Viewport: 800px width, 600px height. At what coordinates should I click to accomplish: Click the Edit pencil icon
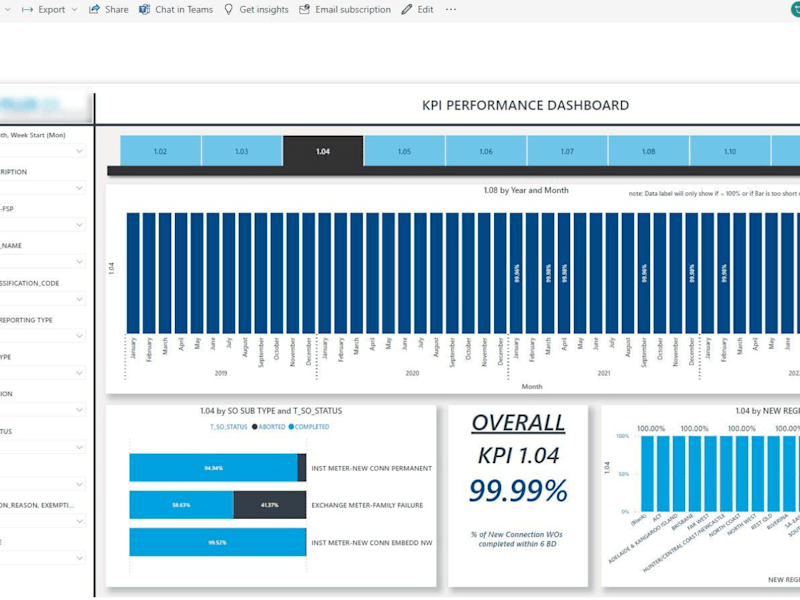[x=407, y=9]
